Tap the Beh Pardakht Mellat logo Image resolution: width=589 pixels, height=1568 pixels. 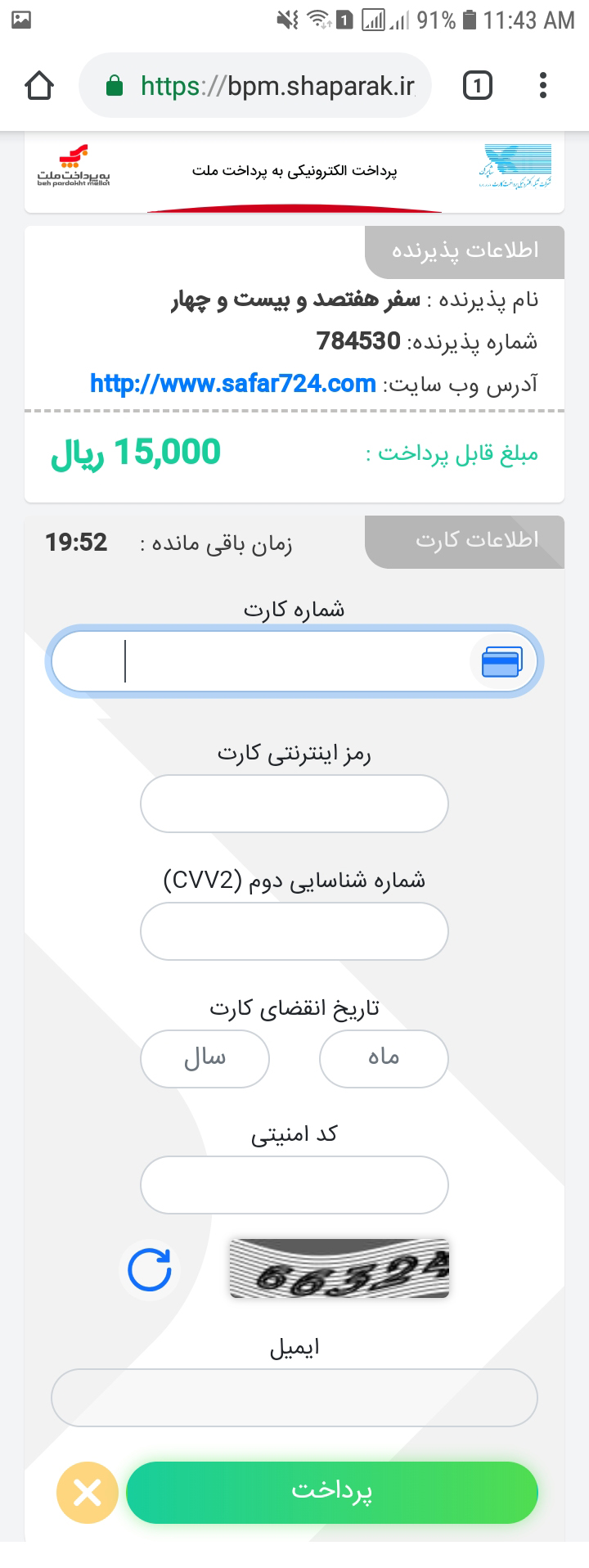point(74,167)
